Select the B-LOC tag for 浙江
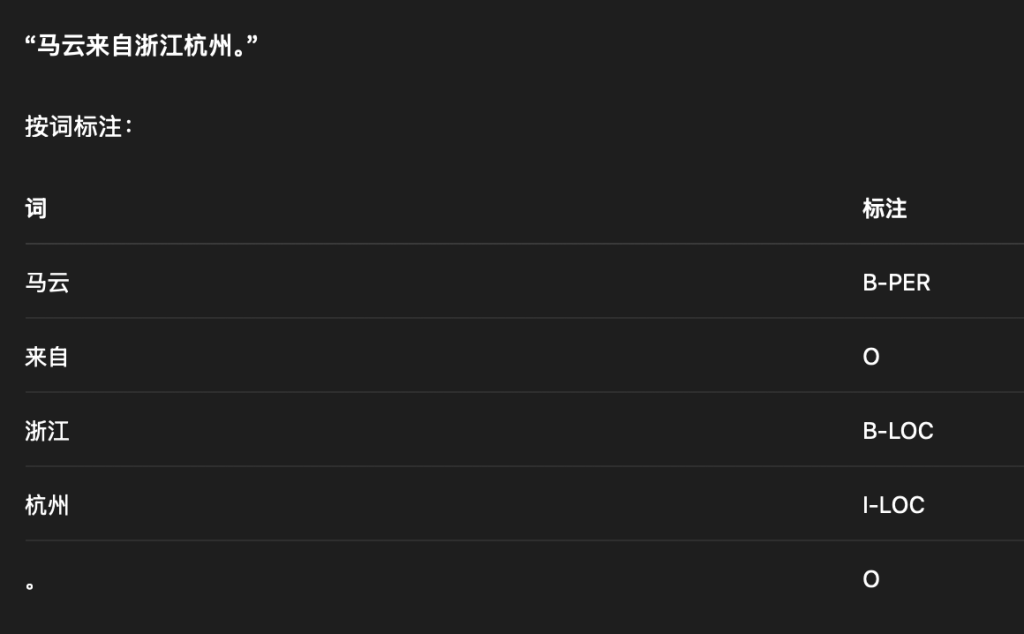This screenshot has width=1024, height=634. (x=897, y=431)
